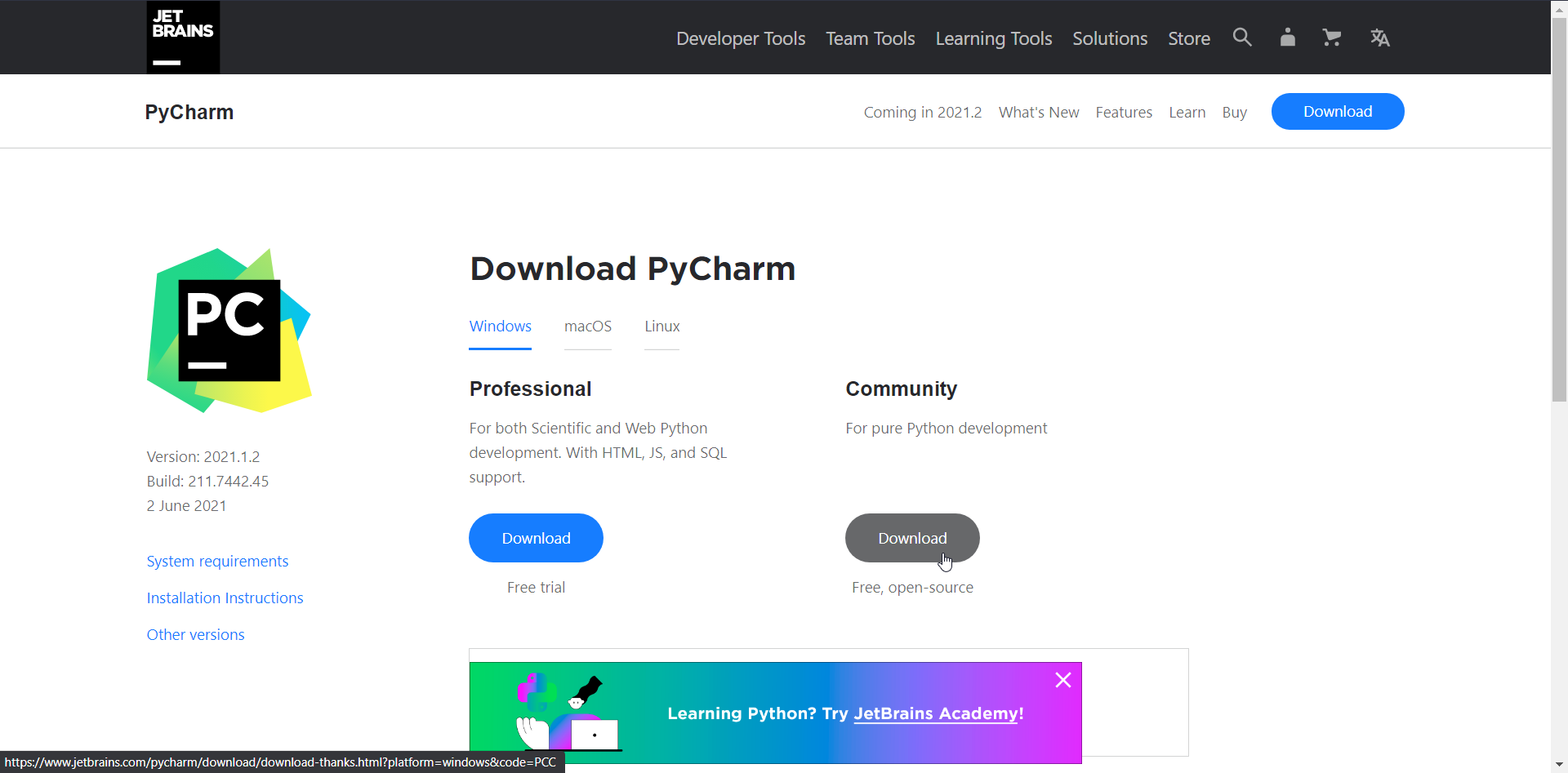Go to the Store menu
The image size is (1568, 773).
tap(1189, 38)
